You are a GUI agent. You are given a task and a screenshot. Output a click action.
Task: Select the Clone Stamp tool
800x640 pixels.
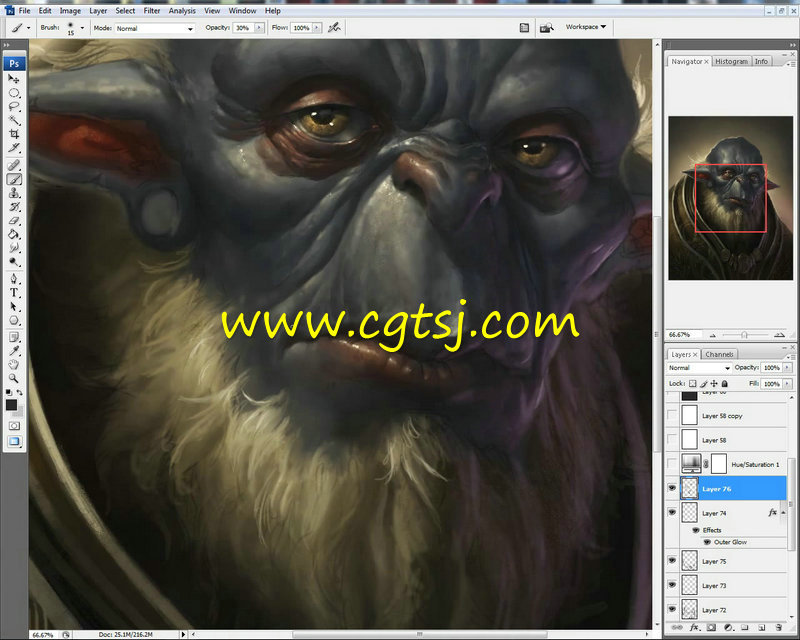pos(14,193)
